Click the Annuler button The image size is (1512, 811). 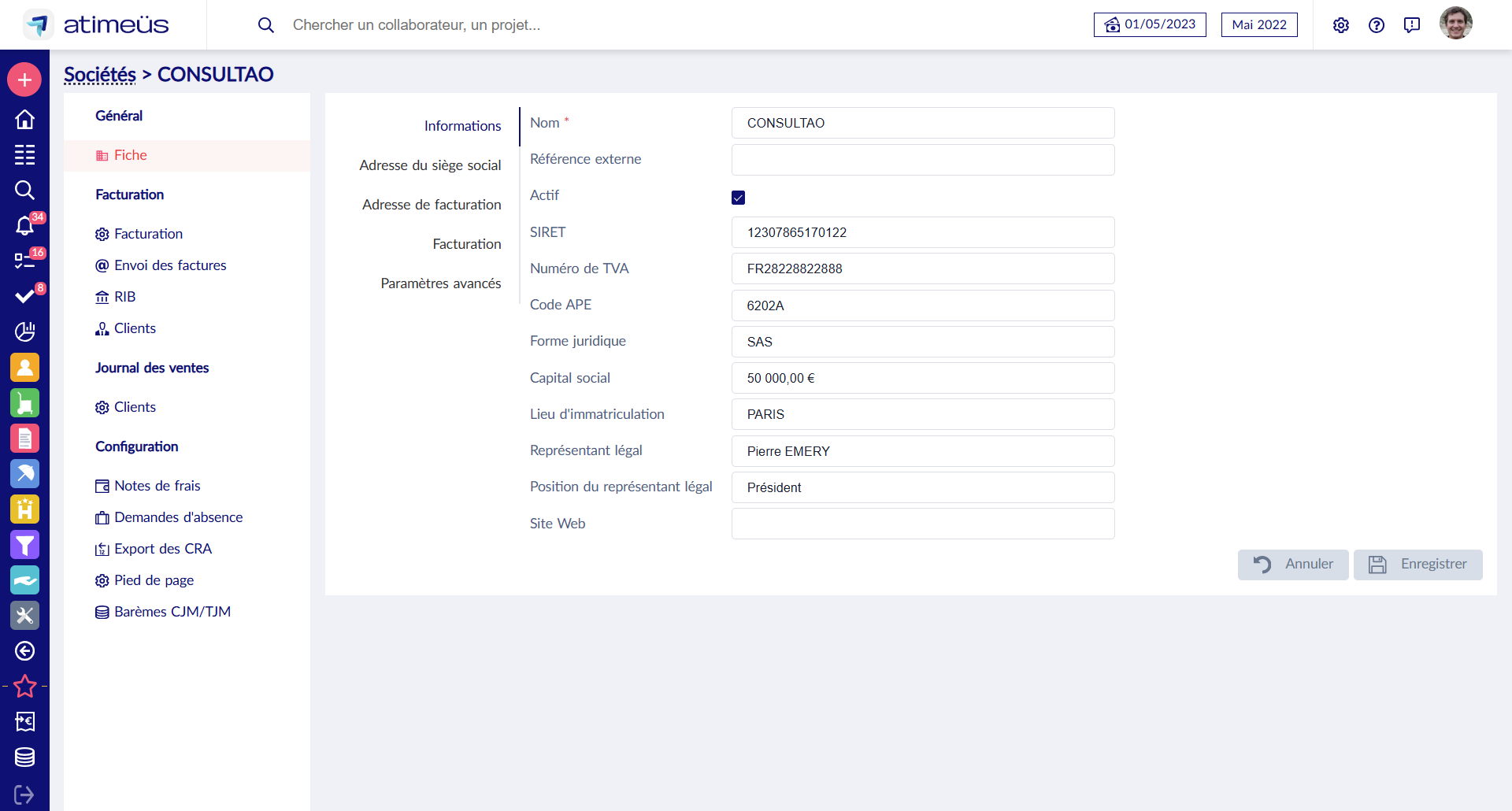[1292, 565]
